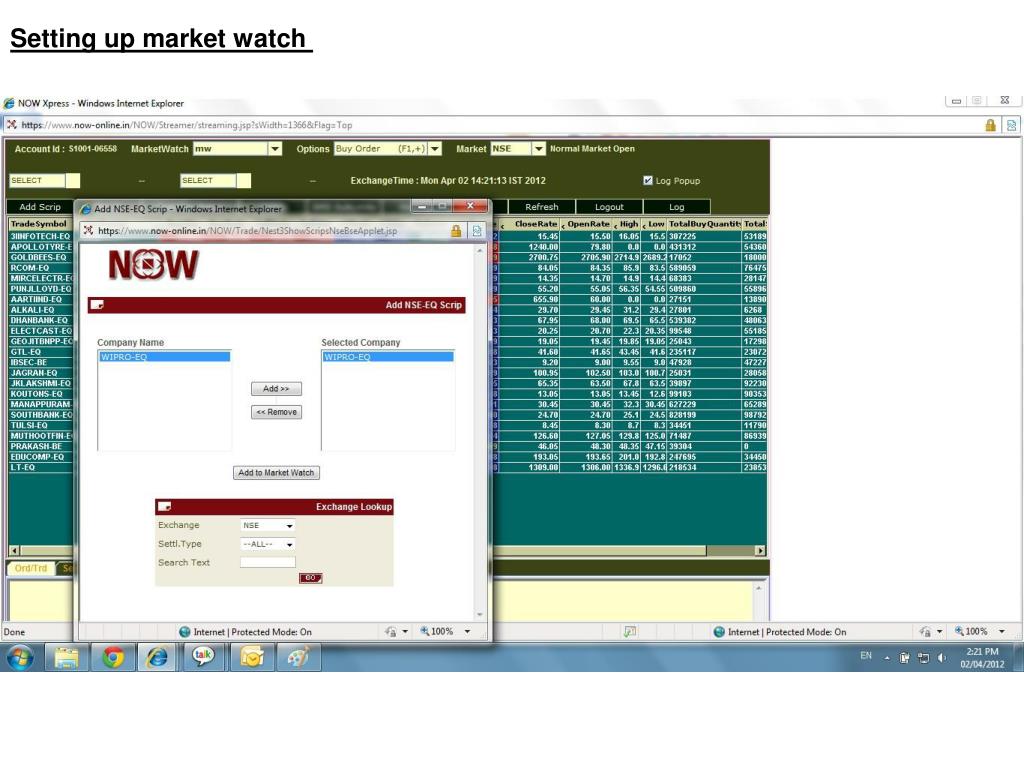Click Refresh tab

click(x=541, y=206)
